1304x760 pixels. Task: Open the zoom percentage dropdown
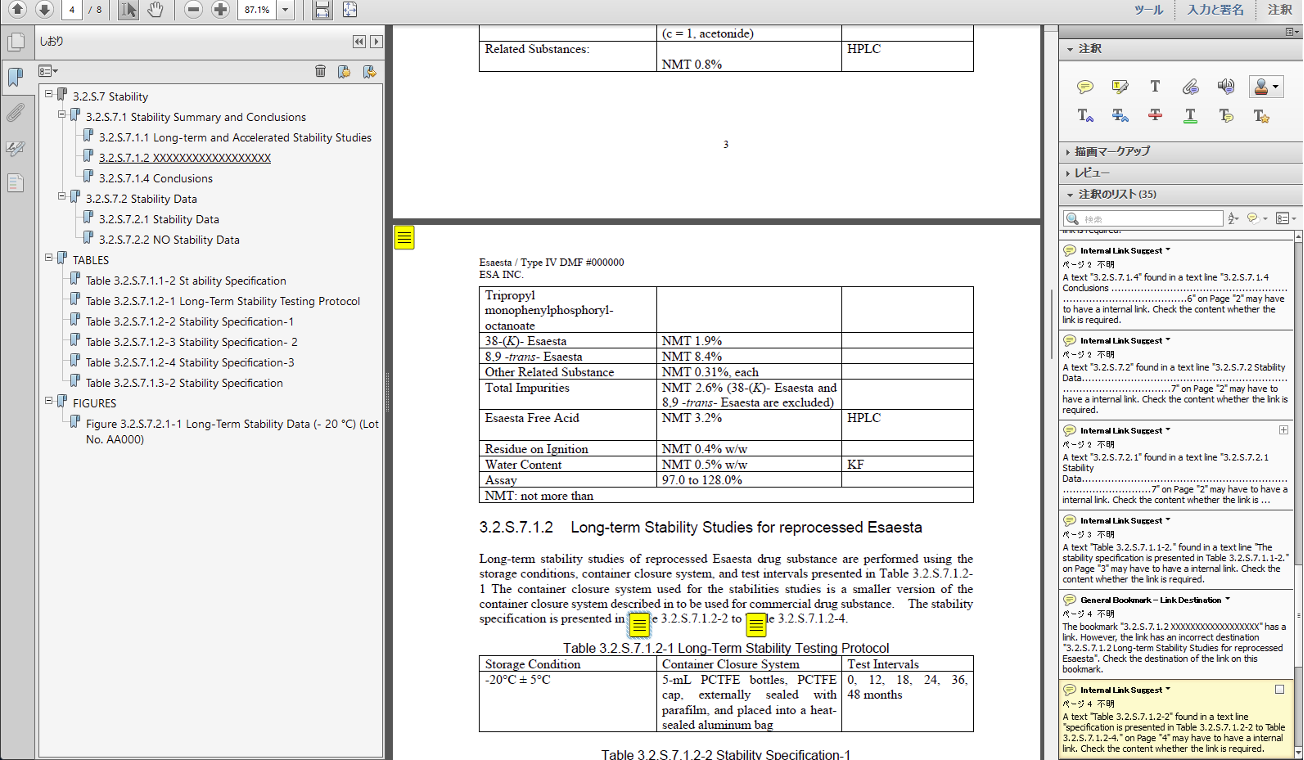(286, 10)
